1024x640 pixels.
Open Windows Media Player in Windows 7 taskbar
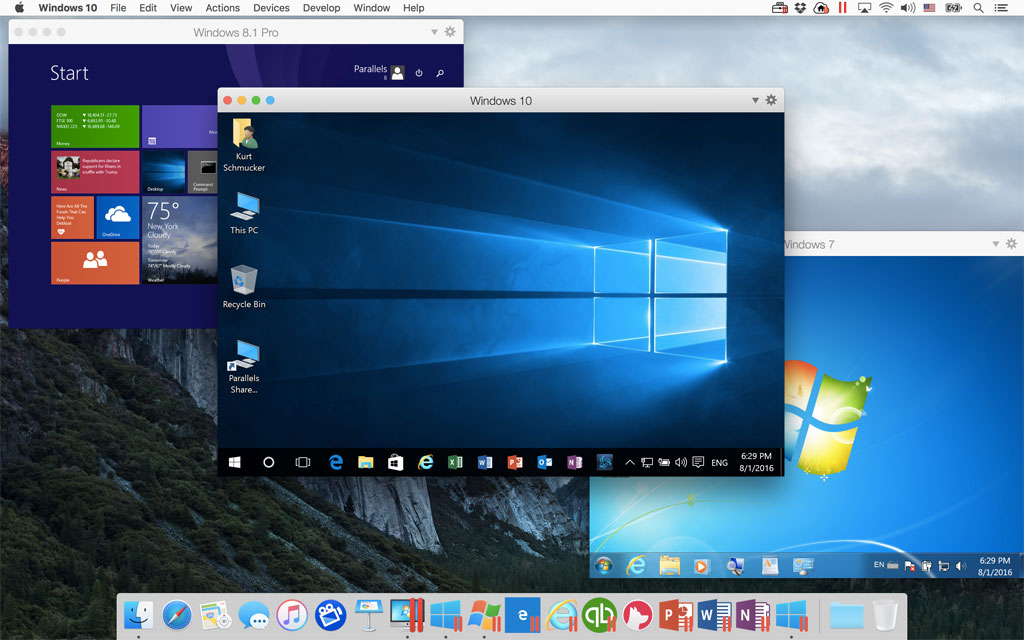coord(700,565)
